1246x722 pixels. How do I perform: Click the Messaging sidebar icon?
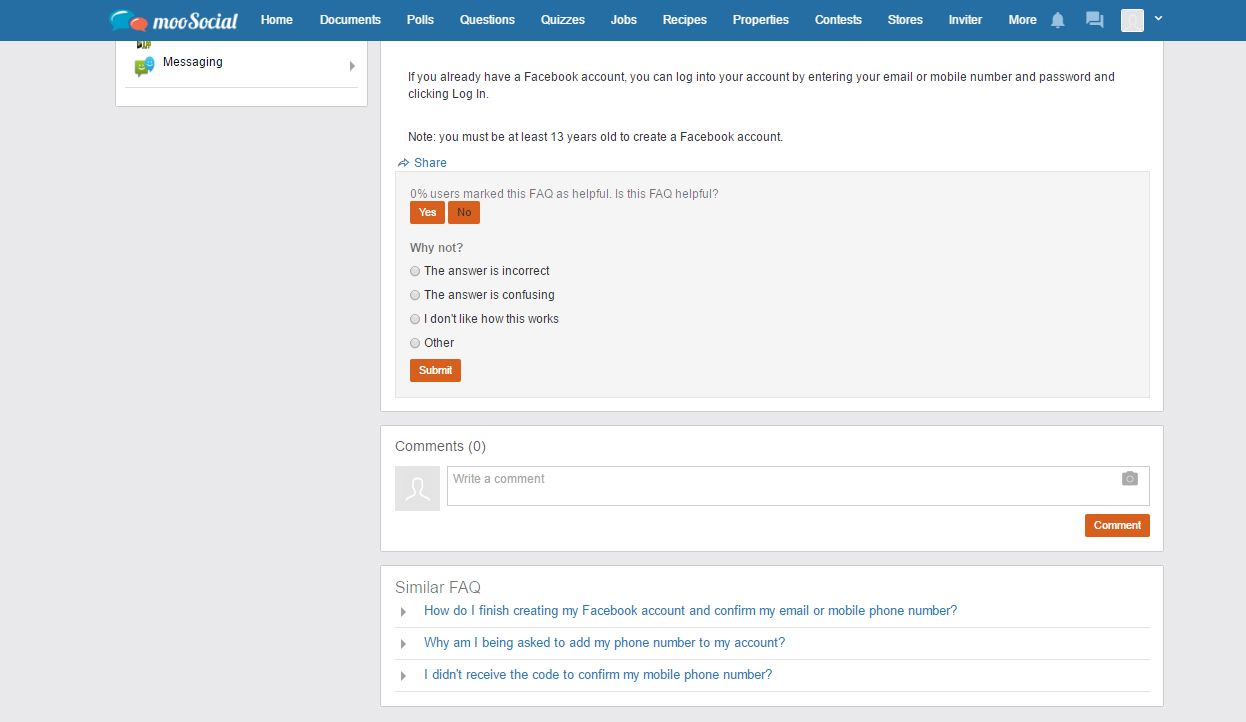tap(145, 66)
